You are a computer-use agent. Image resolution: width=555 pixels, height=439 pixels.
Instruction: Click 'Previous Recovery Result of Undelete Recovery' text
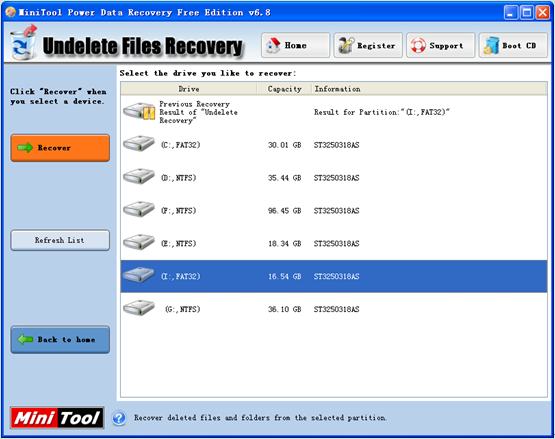point(198,112)
